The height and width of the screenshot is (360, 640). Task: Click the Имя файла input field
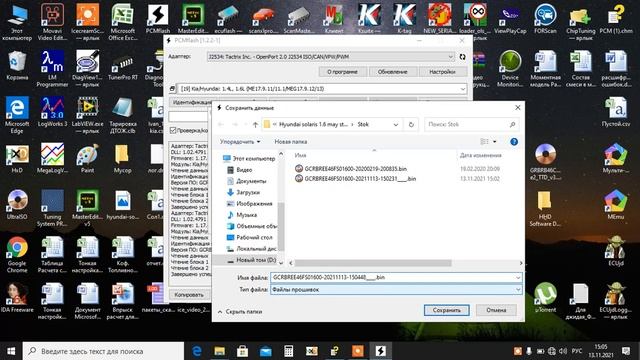click(x=393, y=277)
